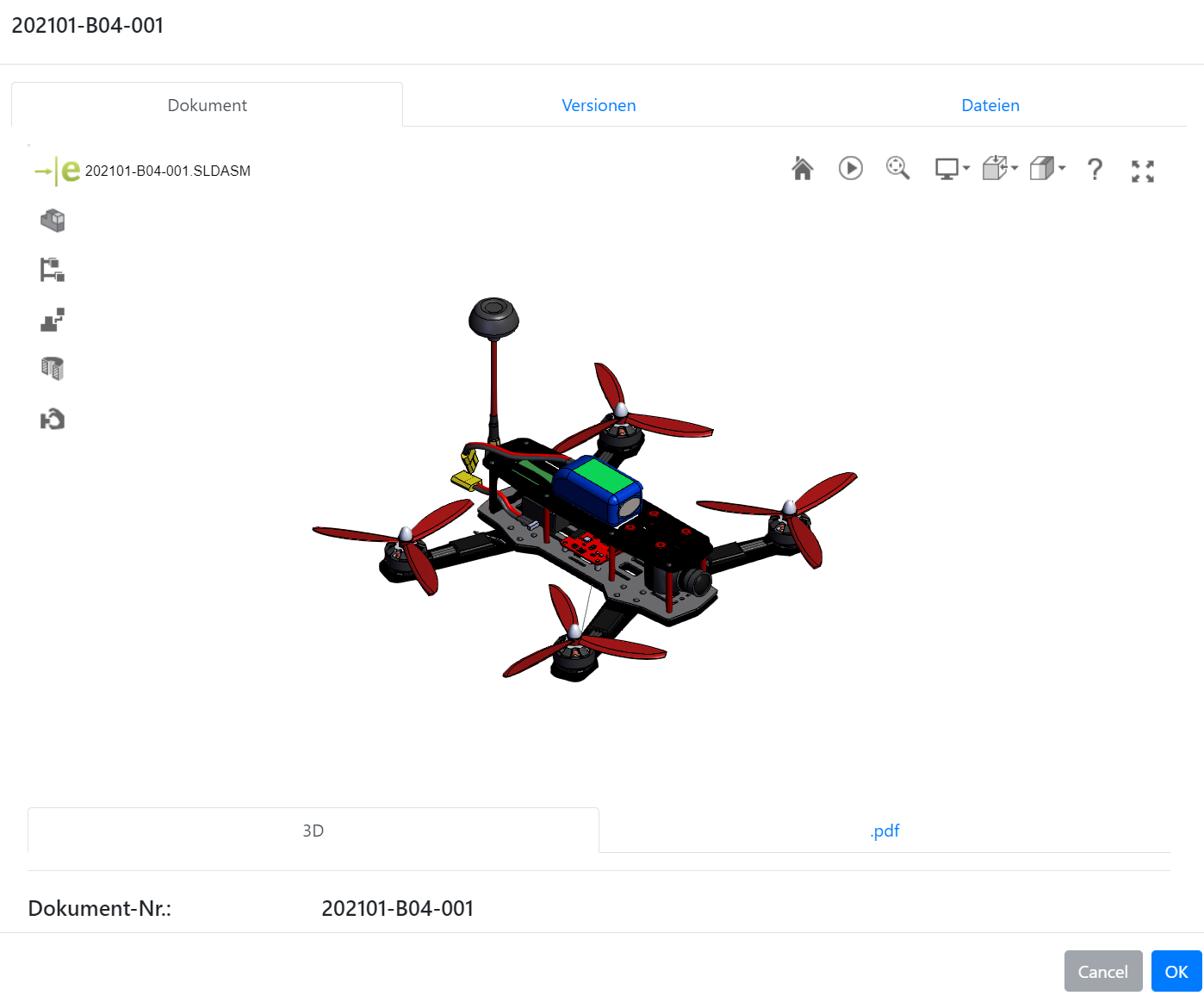Expand the view orientation cube dropdown
Image resolution: width=1204 pixels, height=1002 pixels.
[x=1000, y=169]
